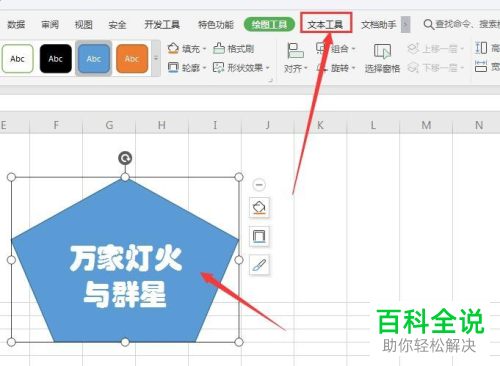Expand the 下移一层 dropdown arrow
The width and height of the screenshot is (500, 366).
[x=462, y=68]
